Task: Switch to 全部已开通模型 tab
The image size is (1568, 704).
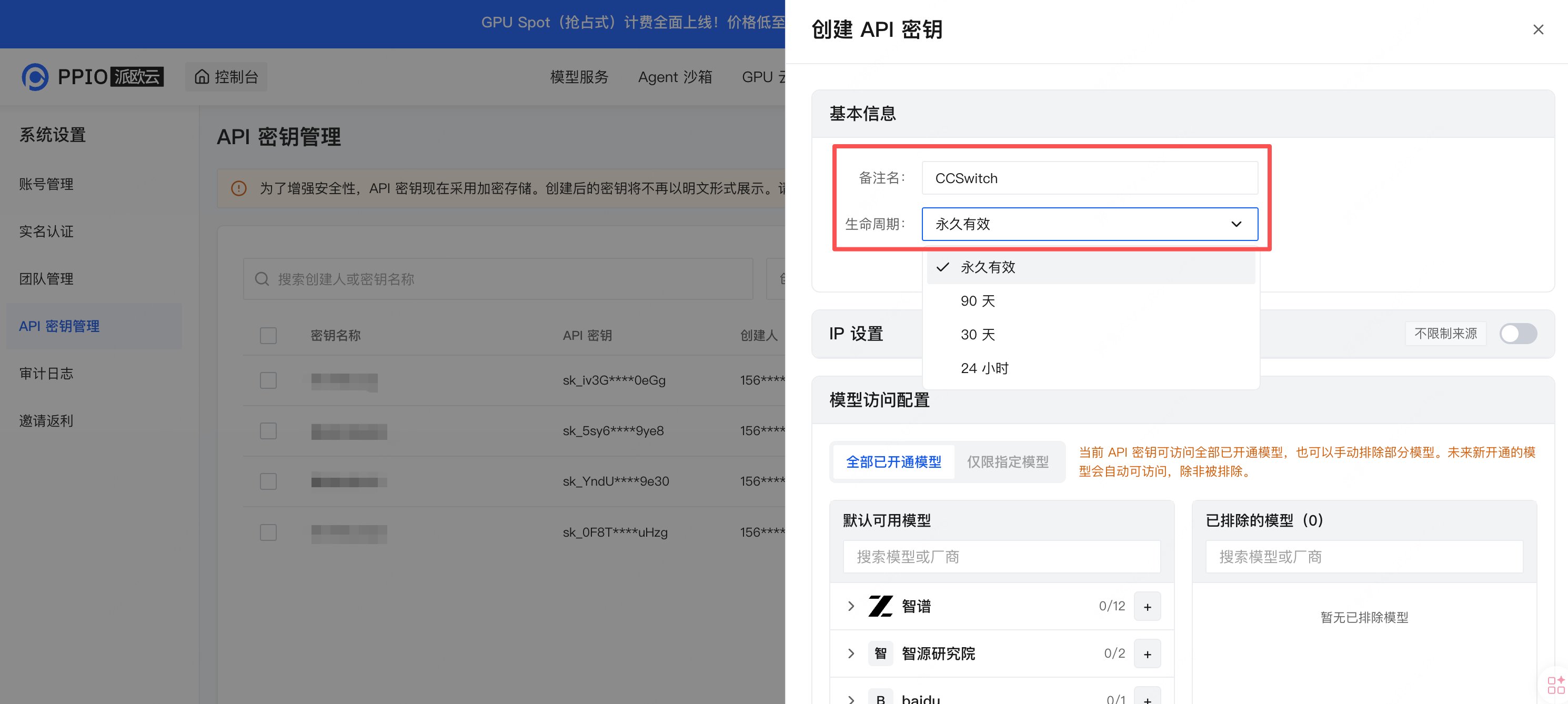Action: point(893,462)
